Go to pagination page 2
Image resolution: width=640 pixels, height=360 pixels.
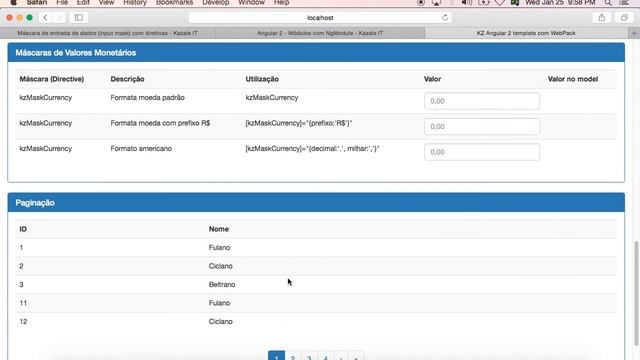point(293,356)
